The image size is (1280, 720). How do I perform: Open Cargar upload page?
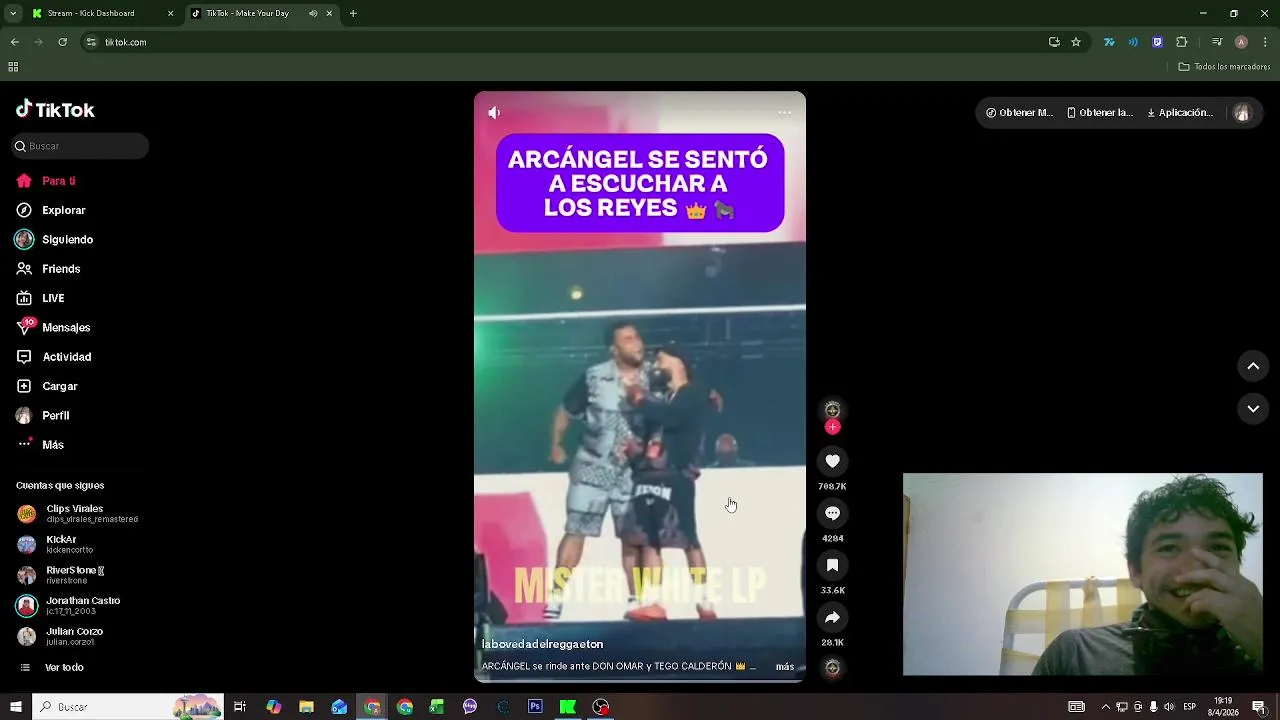click(x=47, y=386)
